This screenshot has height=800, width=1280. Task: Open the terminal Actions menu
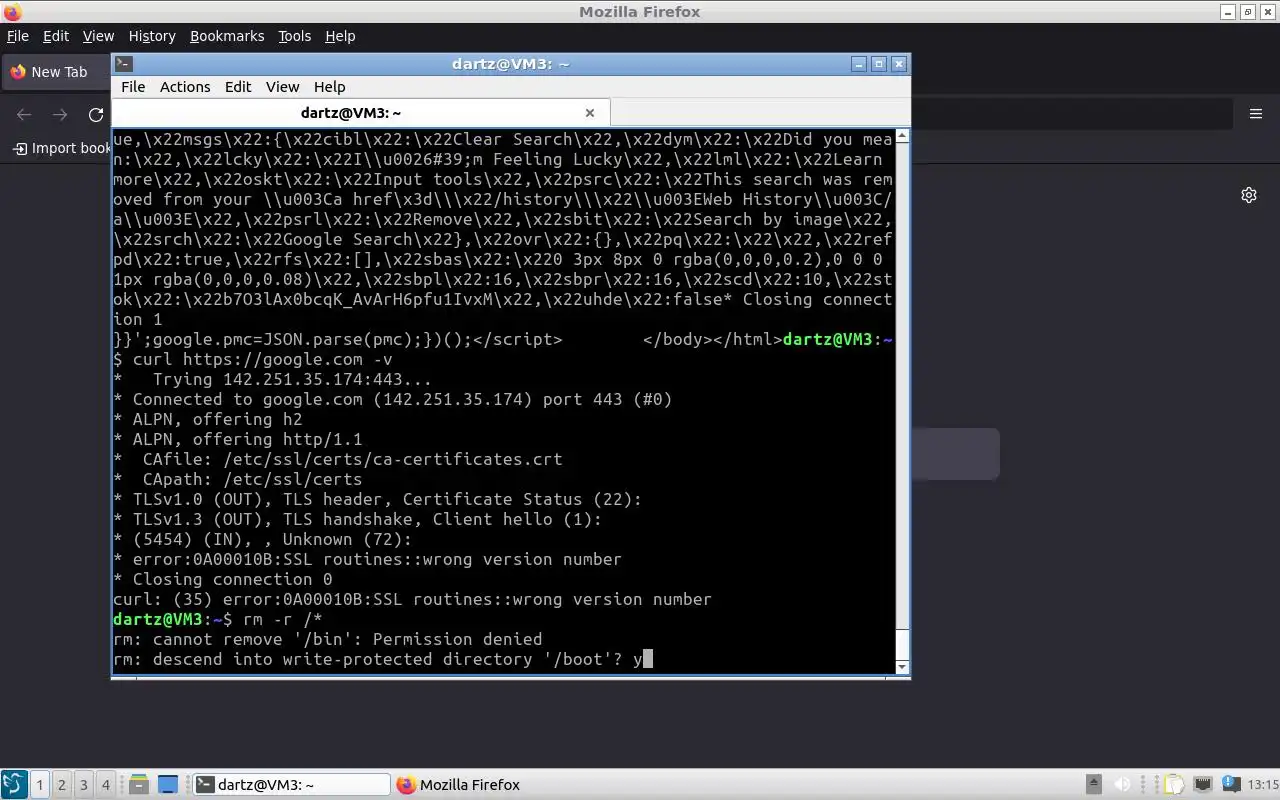click(185, 87)
